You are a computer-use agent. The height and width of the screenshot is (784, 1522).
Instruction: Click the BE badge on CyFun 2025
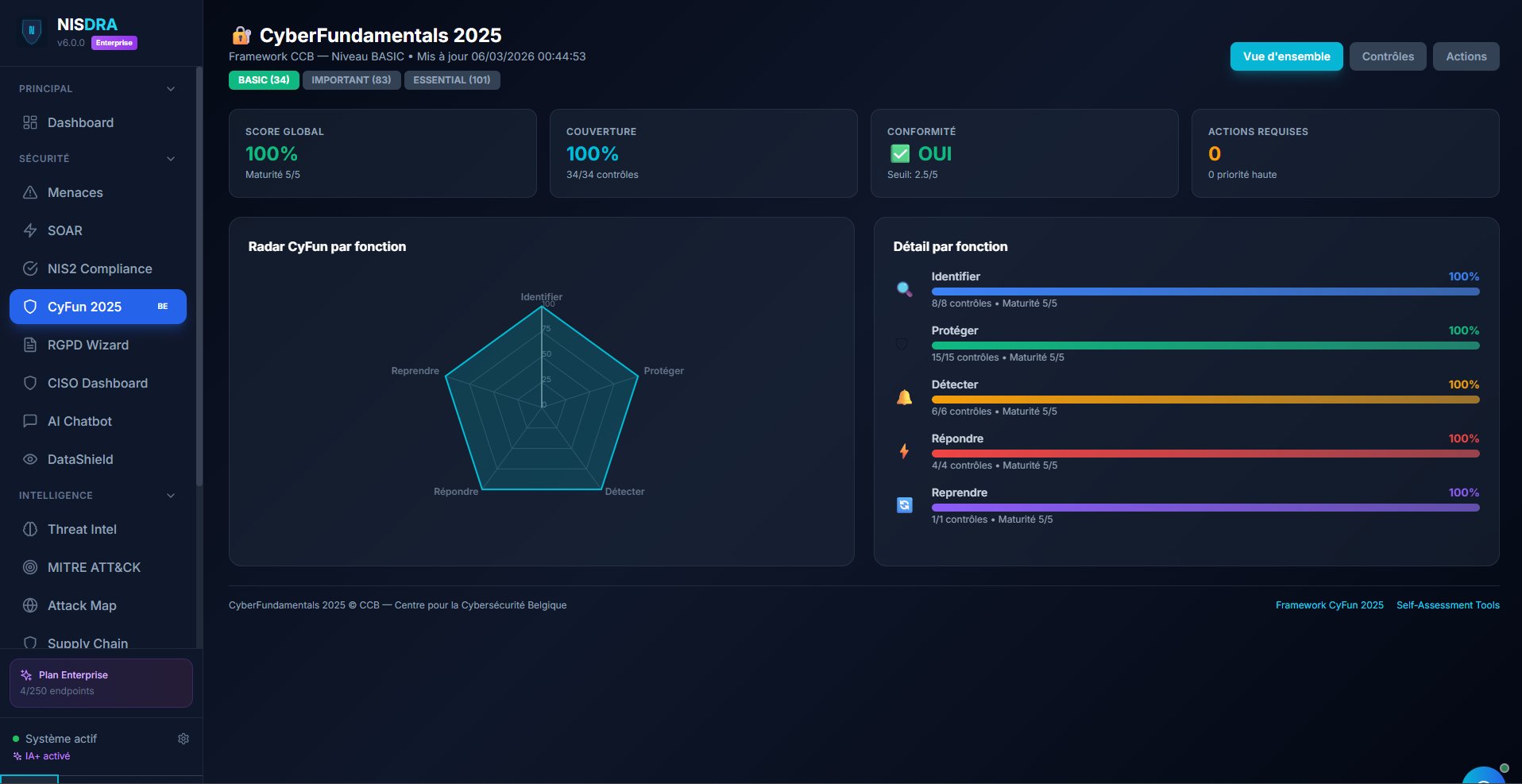[163, 307]
